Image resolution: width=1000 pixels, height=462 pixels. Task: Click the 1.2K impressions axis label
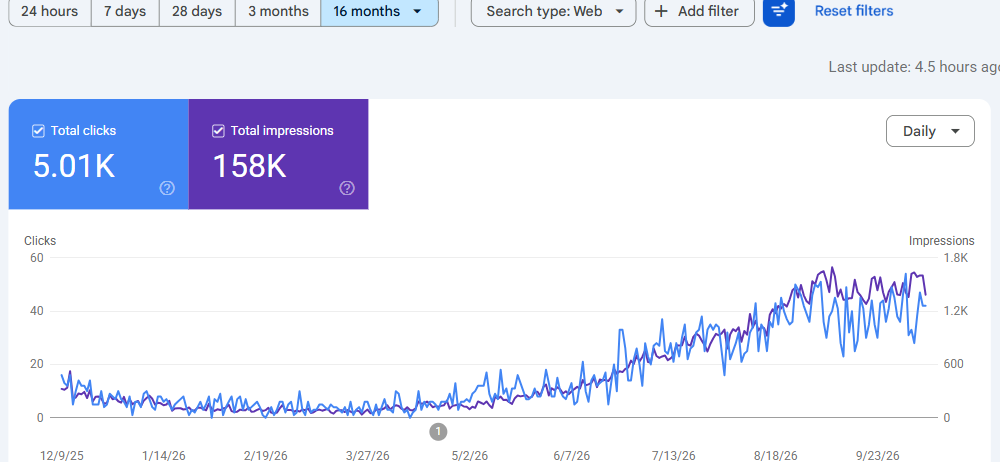957,311
